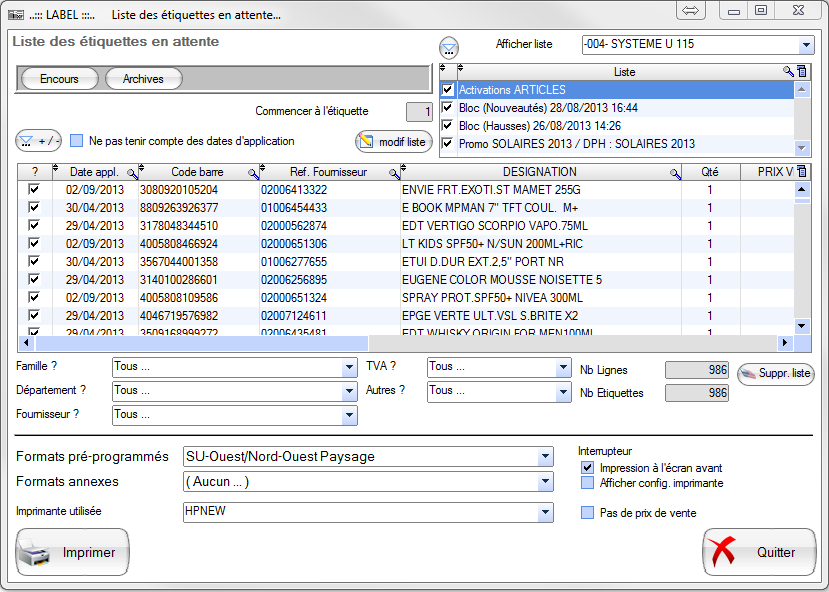This screenshot has width=829, height=592.
Task: Click the double-arrow resize icon in title bar
Action: [691, 10]
